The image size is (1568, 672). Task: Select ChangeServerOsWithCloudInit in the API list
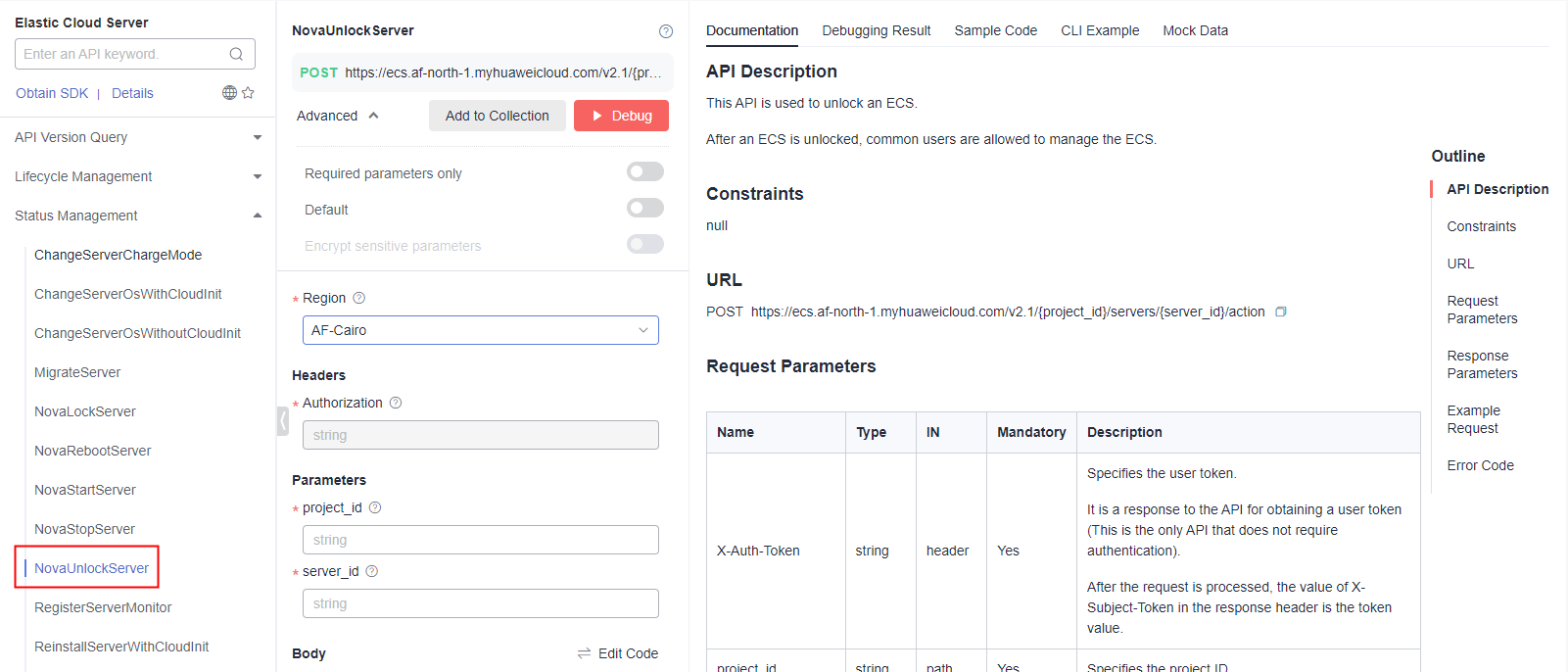[128, 294]
